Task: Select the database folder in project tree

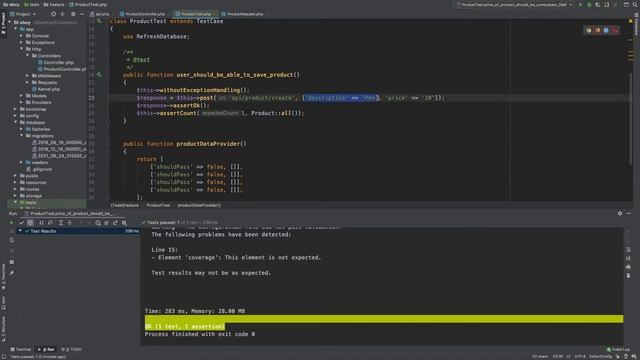Action: [x=35, y=122]
